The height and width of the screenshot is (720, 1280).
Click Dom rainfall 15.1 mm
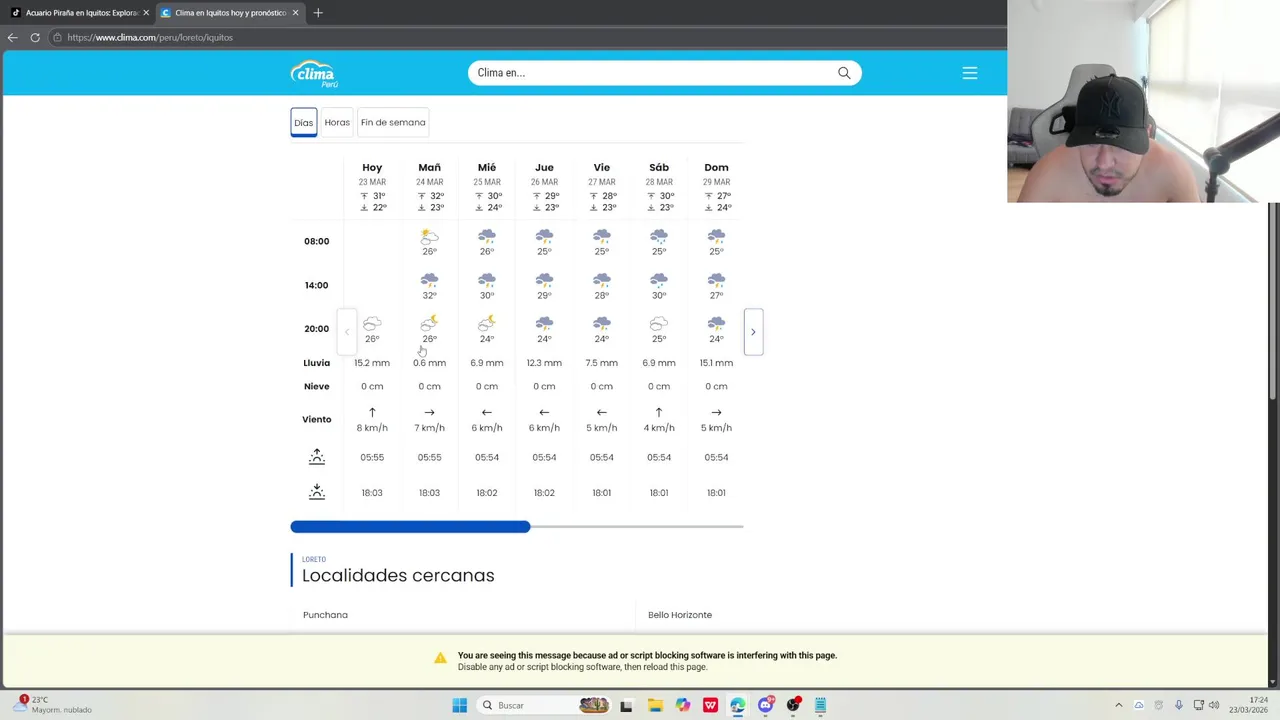716,363
